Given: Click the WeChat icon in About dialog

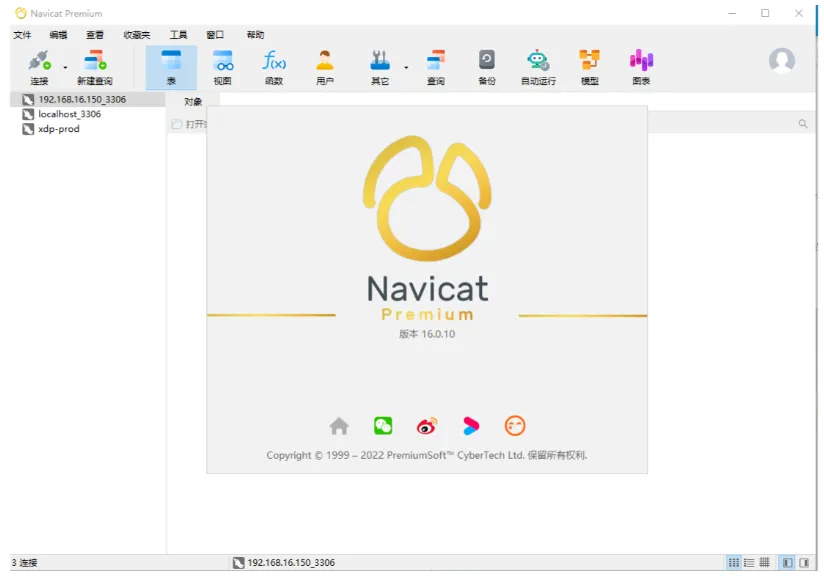Looking at the screenshot, I should [383, 426].
